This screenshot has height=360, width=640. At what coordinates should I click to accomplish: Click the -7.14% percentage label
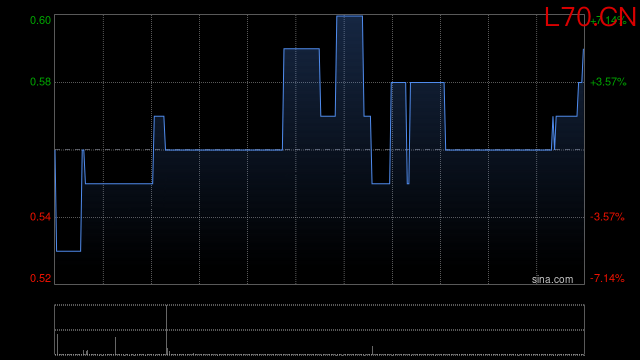coord(607,278)
